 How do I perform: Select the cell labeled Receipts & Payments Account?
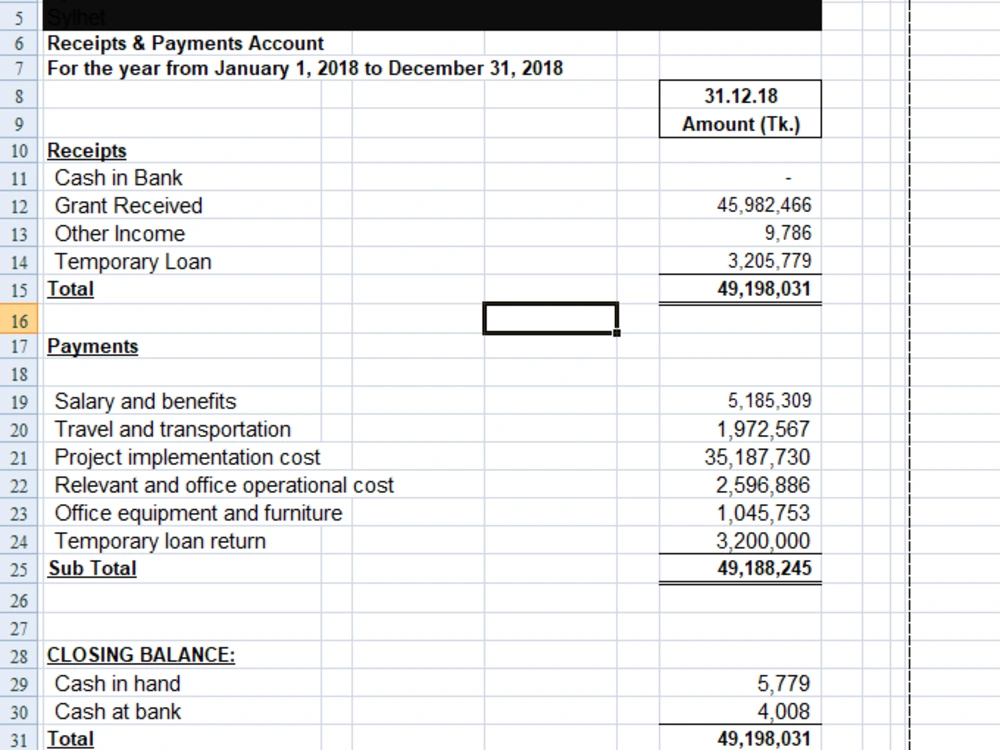click(x=184, y=43)
